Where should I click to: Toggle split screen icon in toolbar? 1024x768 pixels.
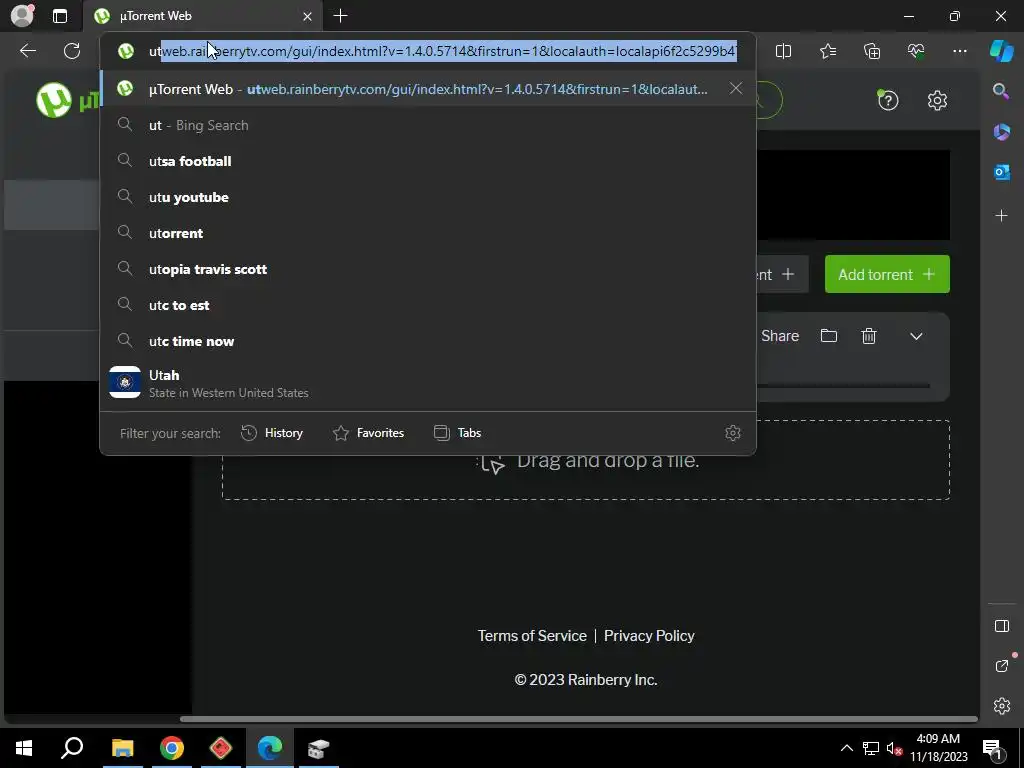pos(783,51)
